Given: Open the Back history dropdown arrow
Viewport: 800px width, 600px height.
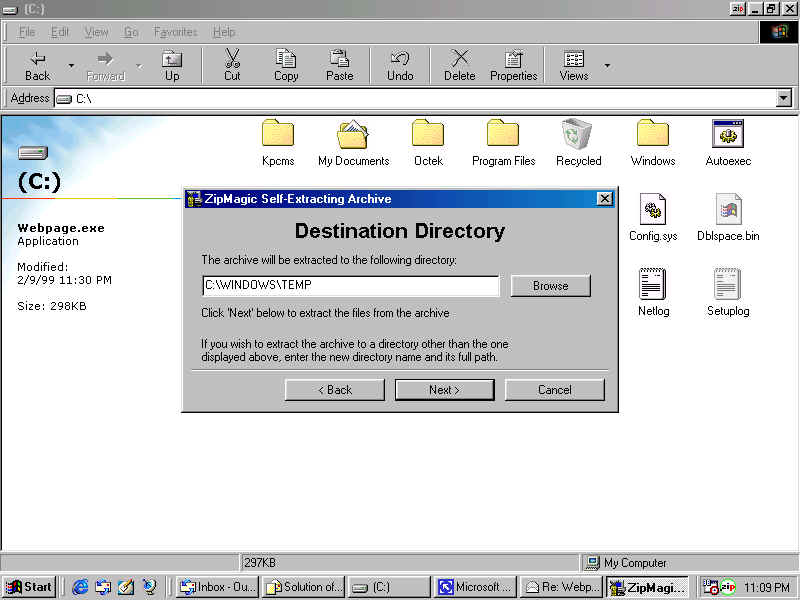Looking at the screenshot, I should [71, 65].
